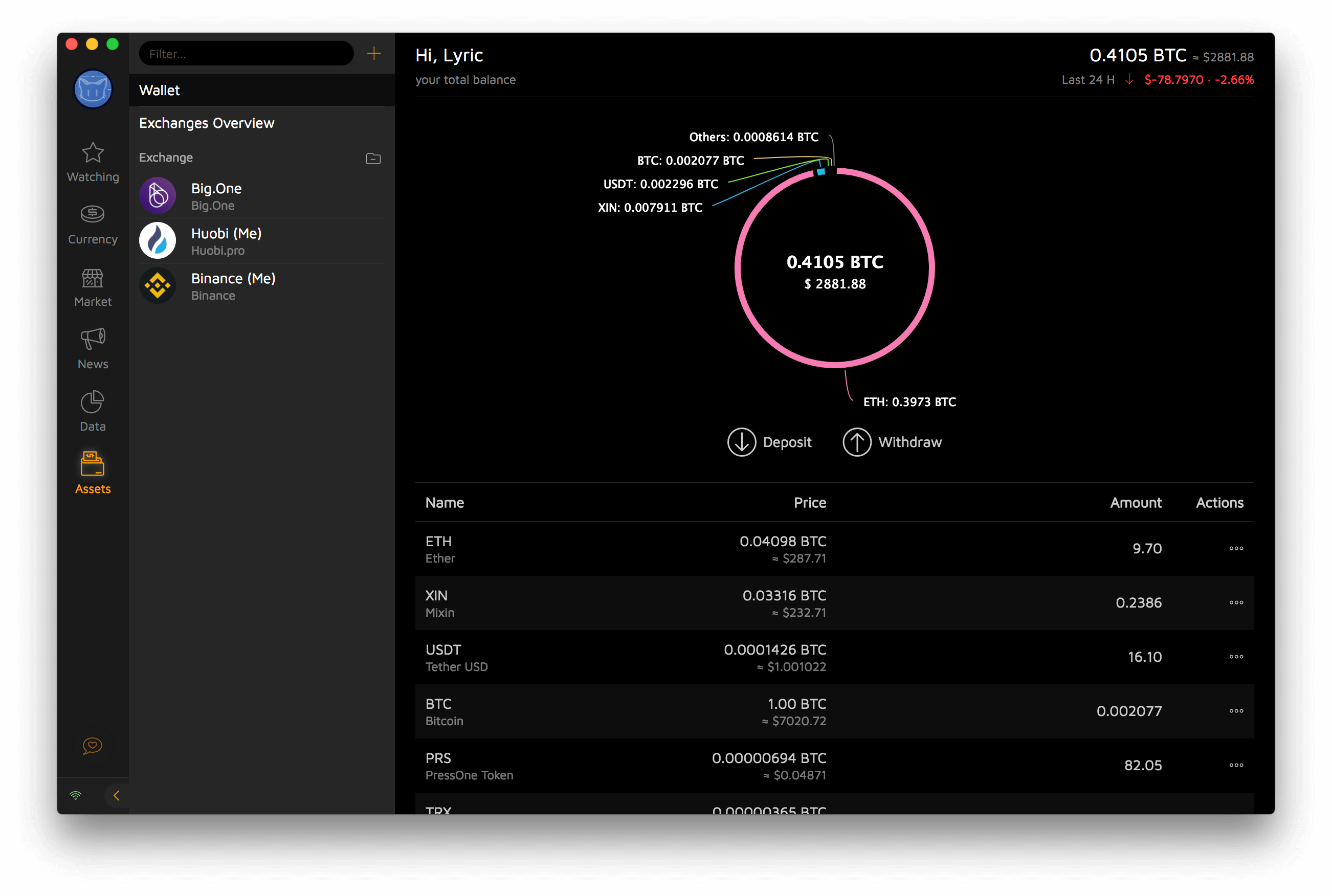Click the Deposit button
This screenshot has width=1332, height=896.
coord(769,442)
